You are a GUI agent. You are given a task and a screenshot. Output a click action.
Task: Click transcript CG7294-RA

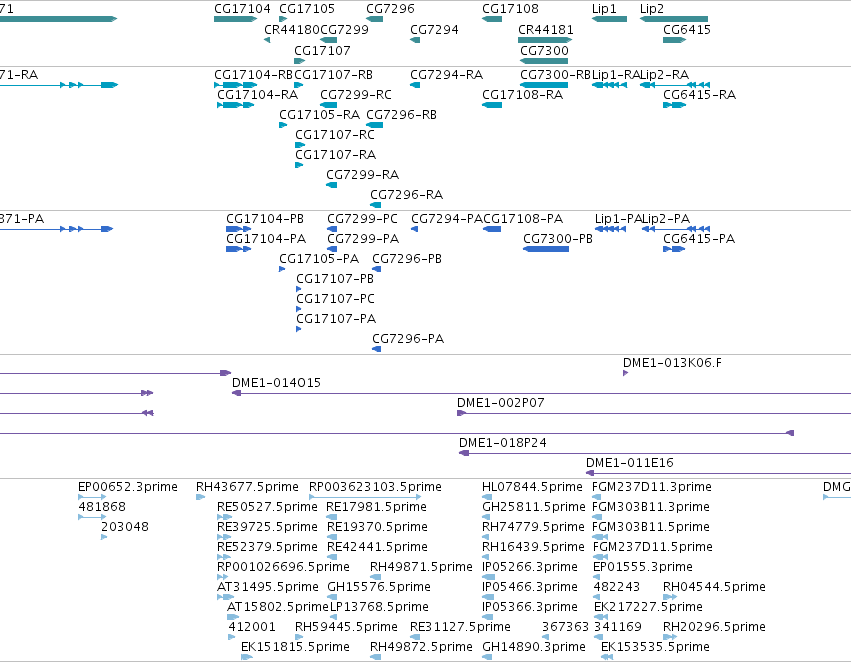(415, 85)
